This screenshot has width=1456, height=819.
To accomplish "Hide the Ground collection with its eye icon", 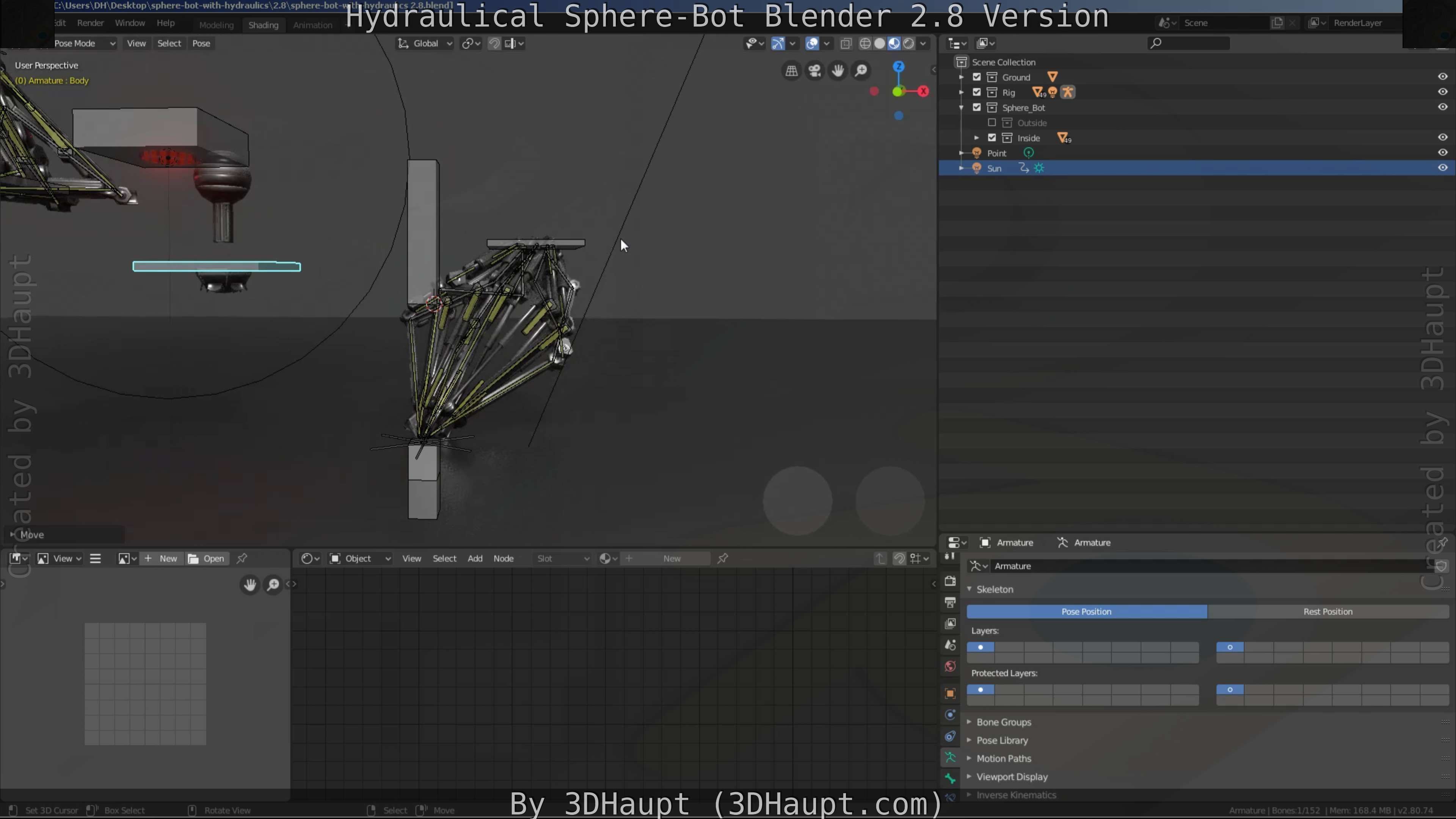I will pos(1442,77).
